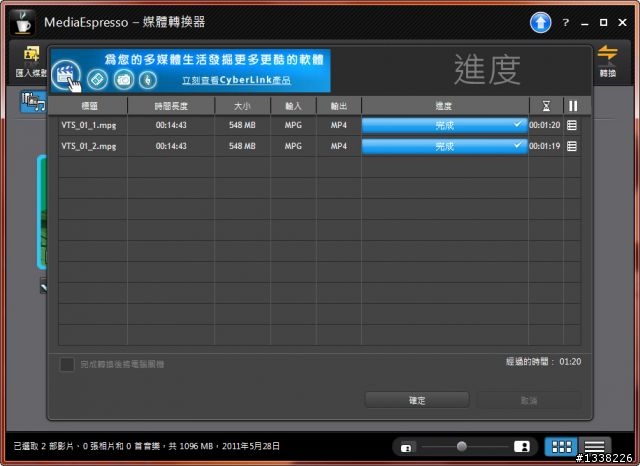Click completed progress bar of VTS_01_2.mpg

pyautogui.click(x=444, y=146)
